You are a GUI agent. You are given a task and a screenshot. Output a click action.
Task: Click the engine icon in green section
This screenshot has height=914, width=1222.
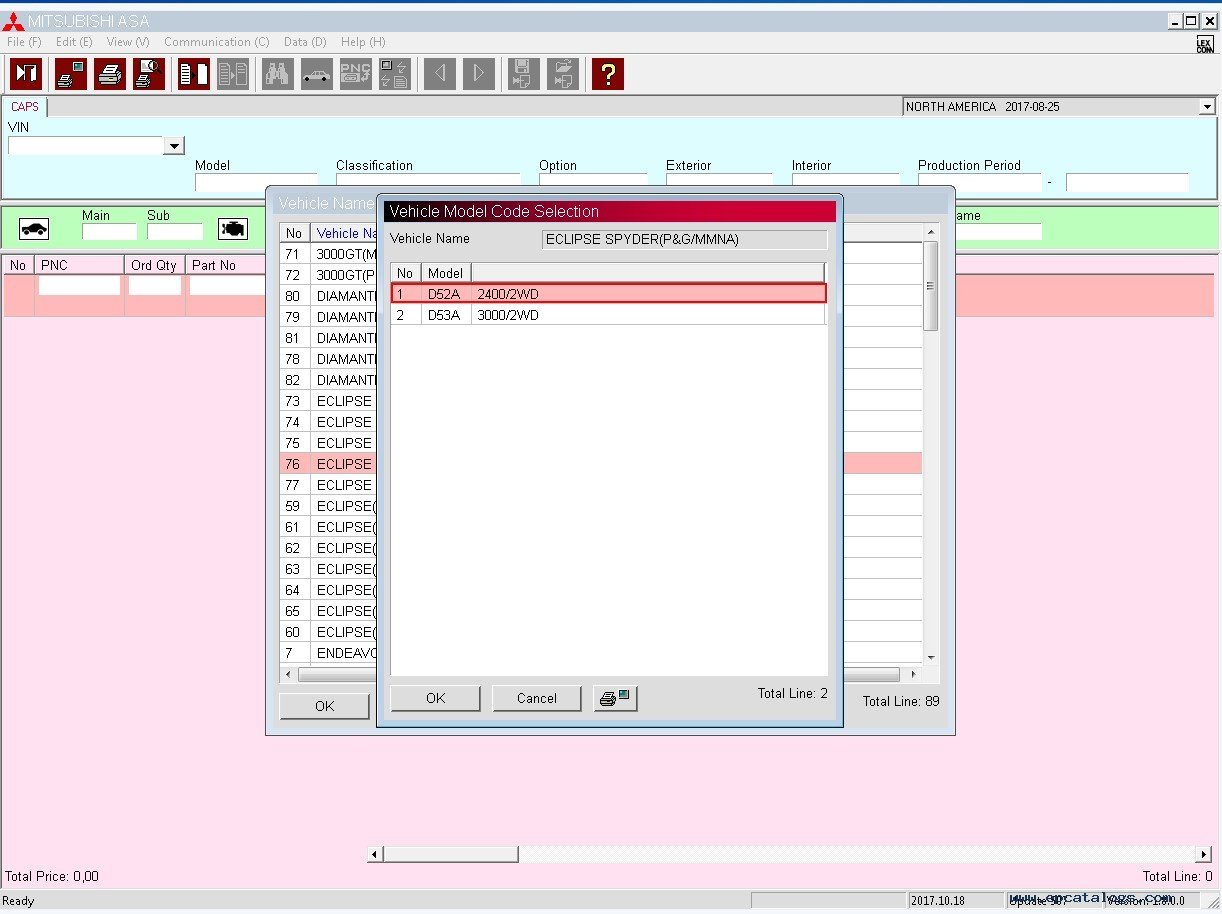point(233,230)
